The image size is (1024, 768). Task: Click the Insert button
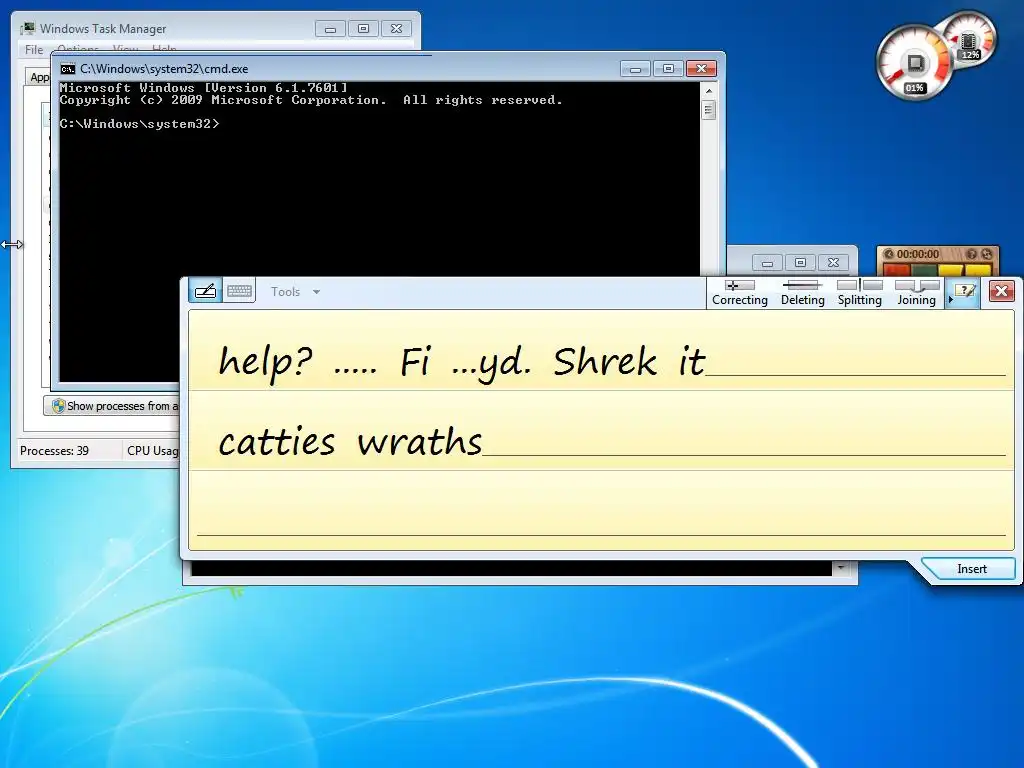pos(971,569)
